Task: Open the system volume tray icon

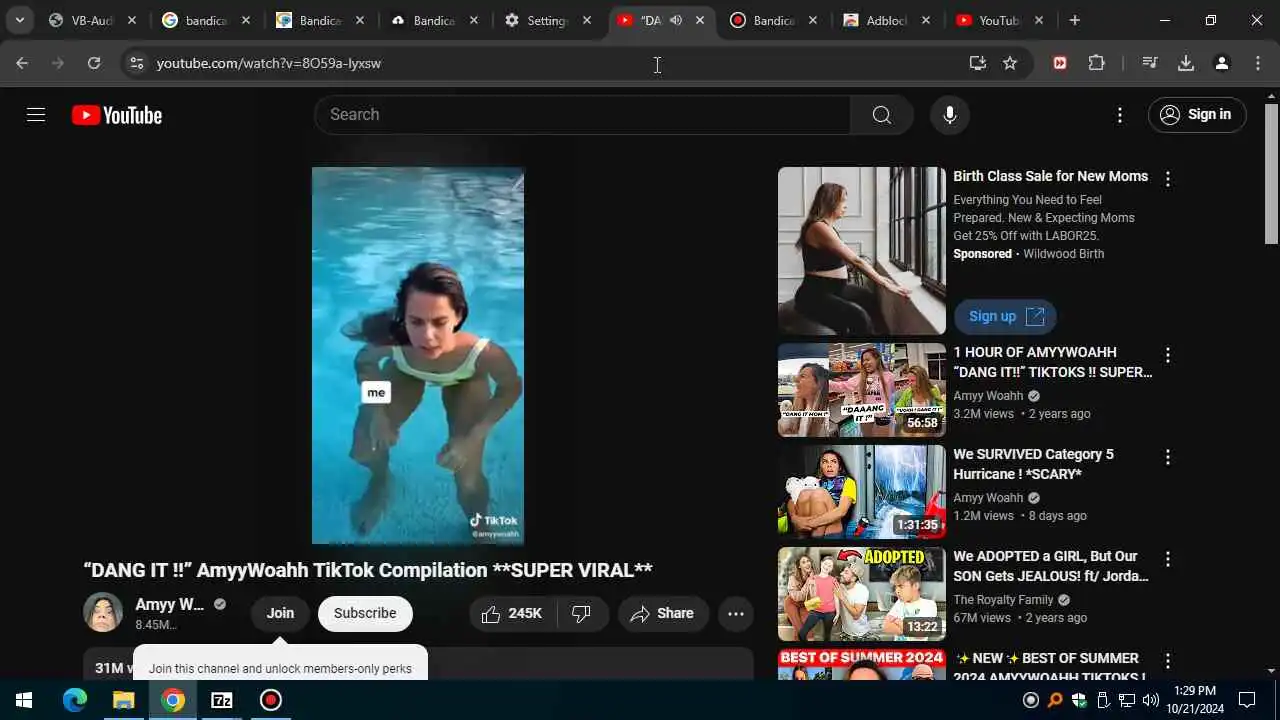Action: pos(1150,700)
